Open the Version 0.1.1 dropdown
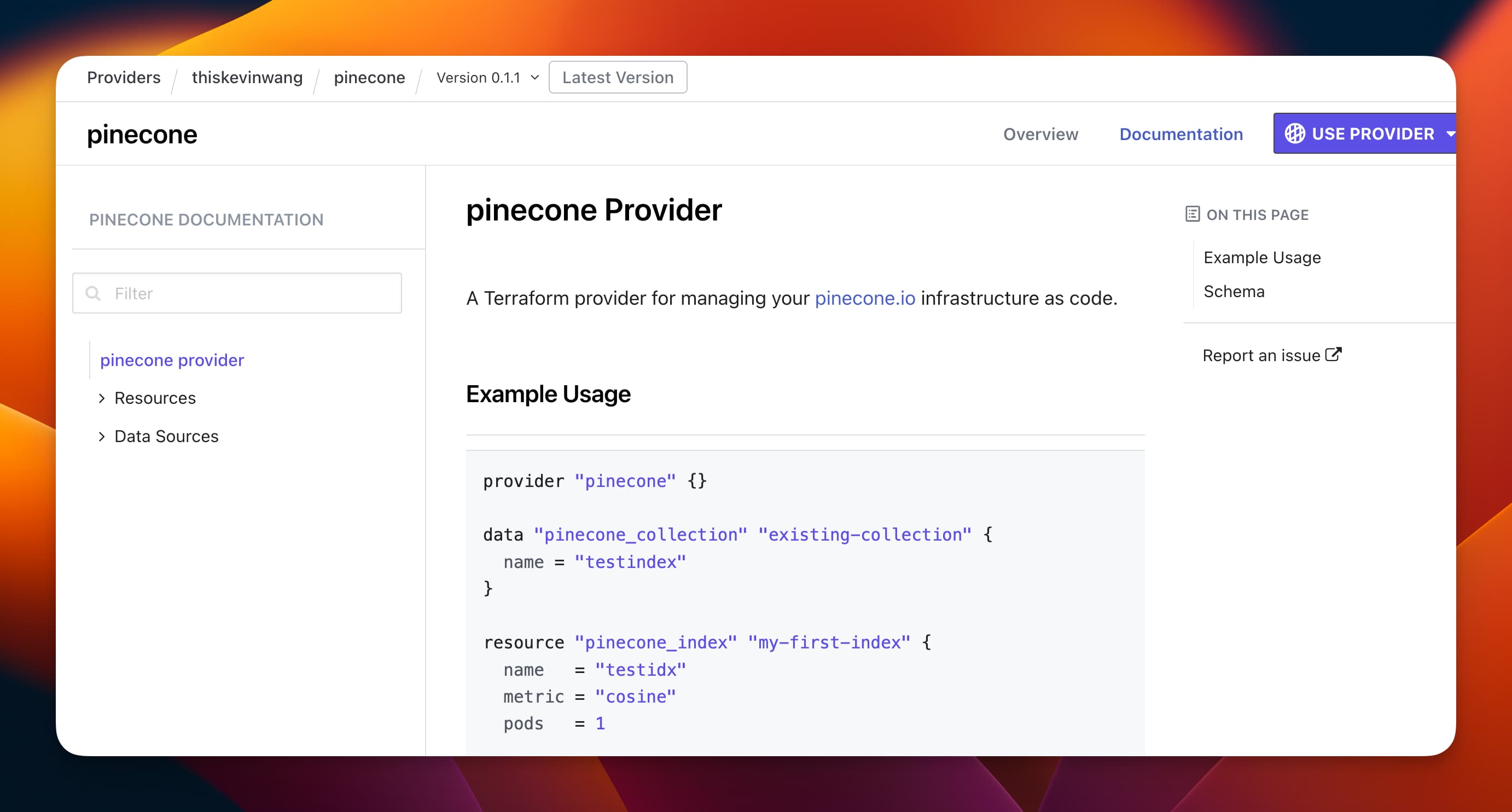 [x=488, y=78]
